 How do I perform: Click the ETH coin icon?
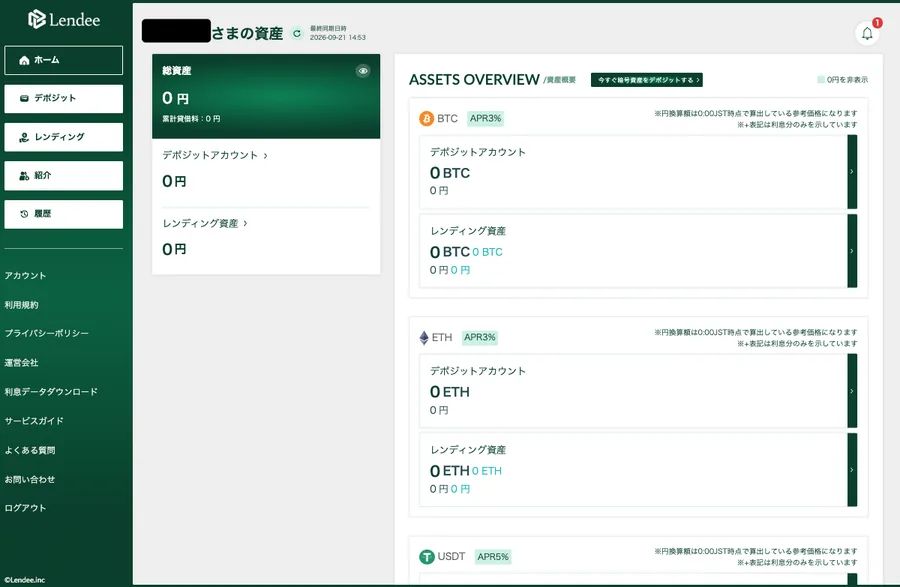(x=424, y=338)
